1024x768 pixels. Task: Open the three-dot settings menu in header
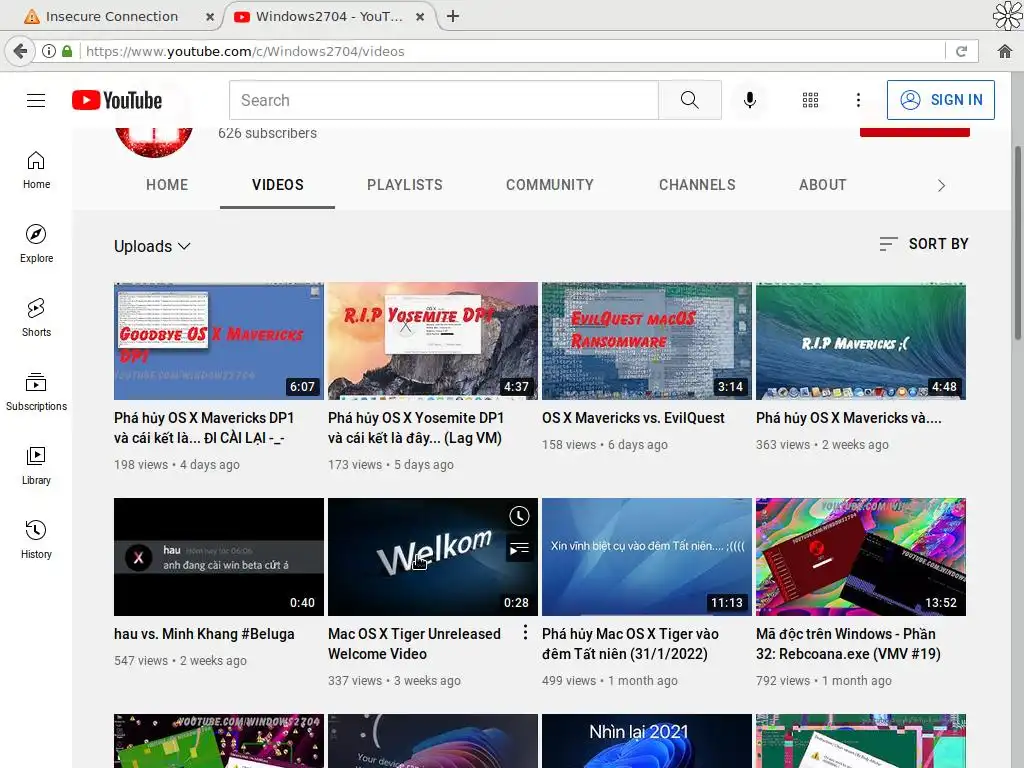coord(858,100)
